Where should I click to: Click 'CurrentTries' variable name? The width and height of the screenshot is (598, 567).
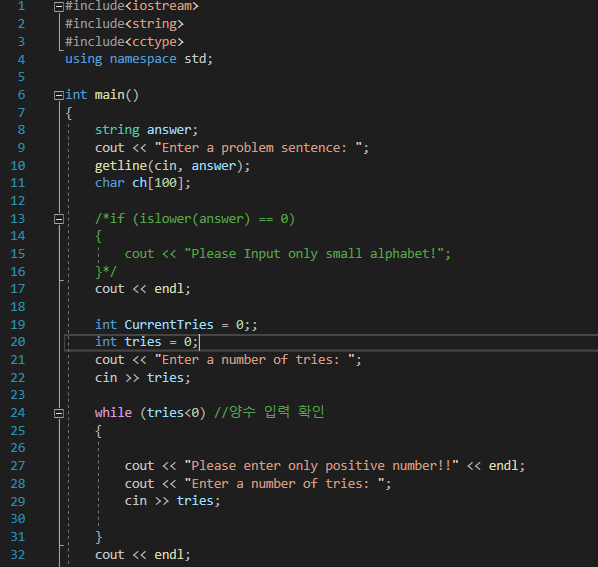[169, 325]
